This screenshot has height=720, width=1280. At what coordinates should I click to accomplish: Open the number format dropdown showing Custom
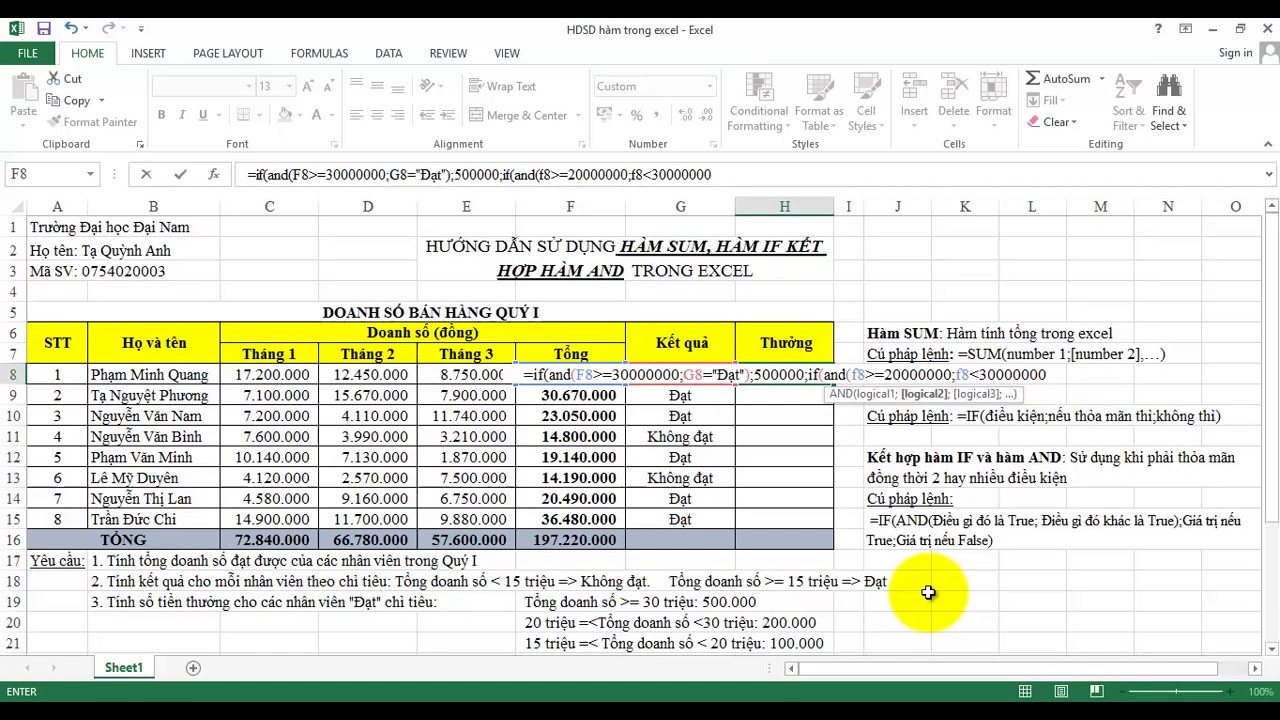tap(709, 86)
